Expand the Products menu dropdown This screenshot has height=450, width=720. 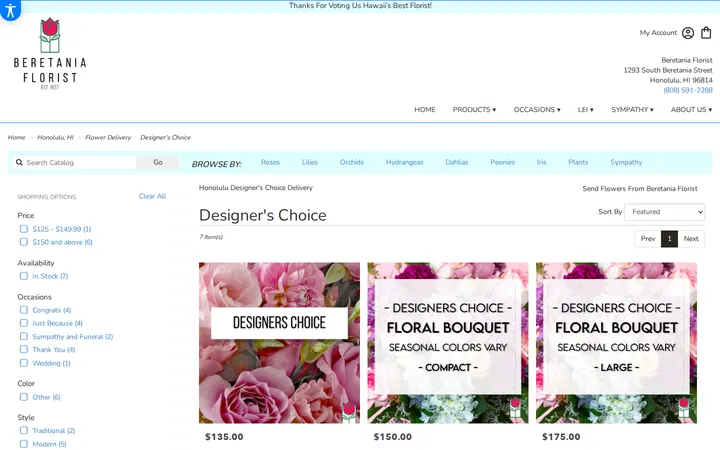pyautogui.click(x=474, y=110)
